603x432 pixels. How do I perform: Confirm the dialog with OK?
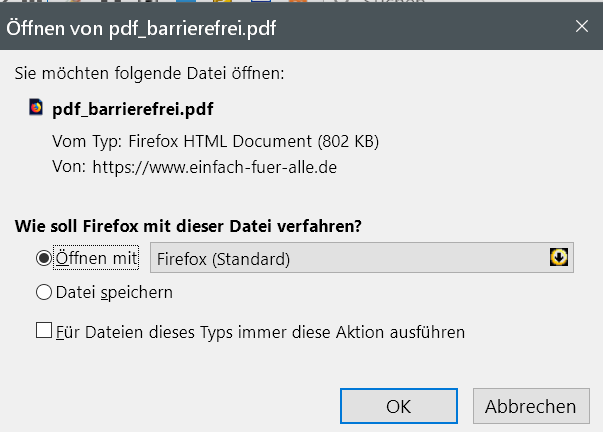[x=398, y=406]
